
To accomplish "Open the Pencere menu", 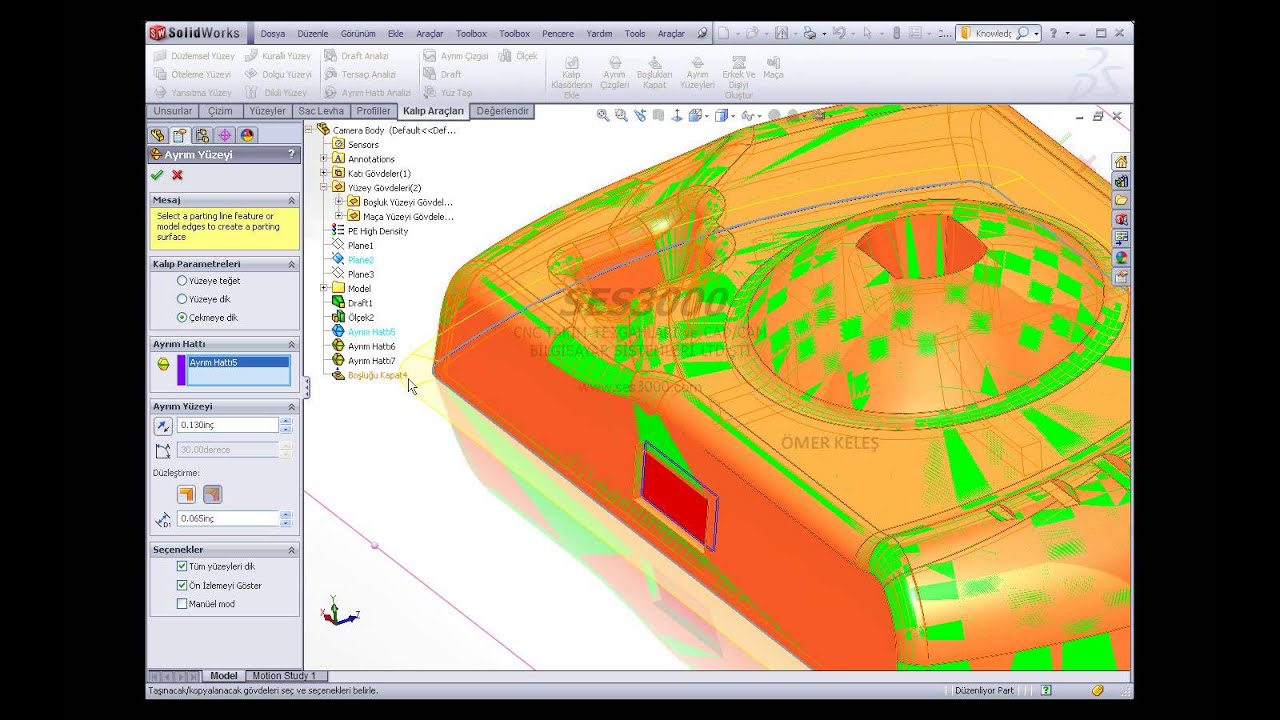I will tap(558, 33).
